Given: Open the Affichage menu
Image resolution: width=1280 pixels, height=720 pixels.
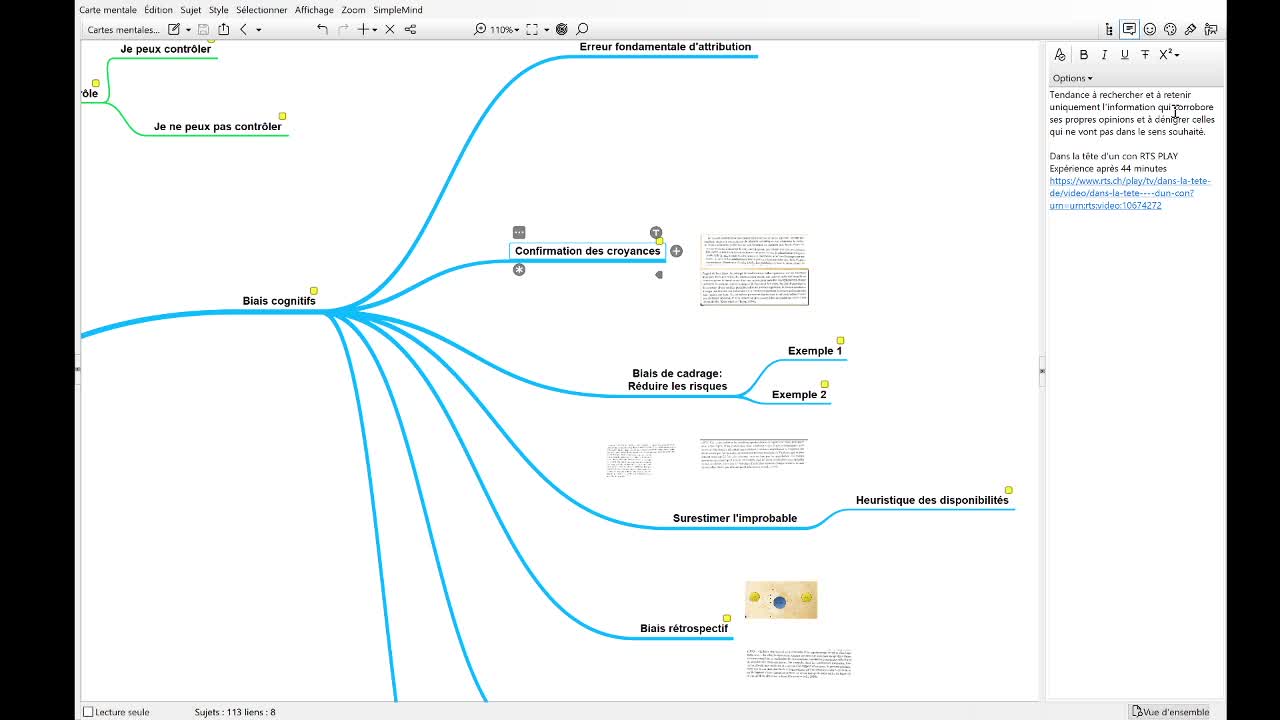Looking at the screenshot, I should coord(314,10).
